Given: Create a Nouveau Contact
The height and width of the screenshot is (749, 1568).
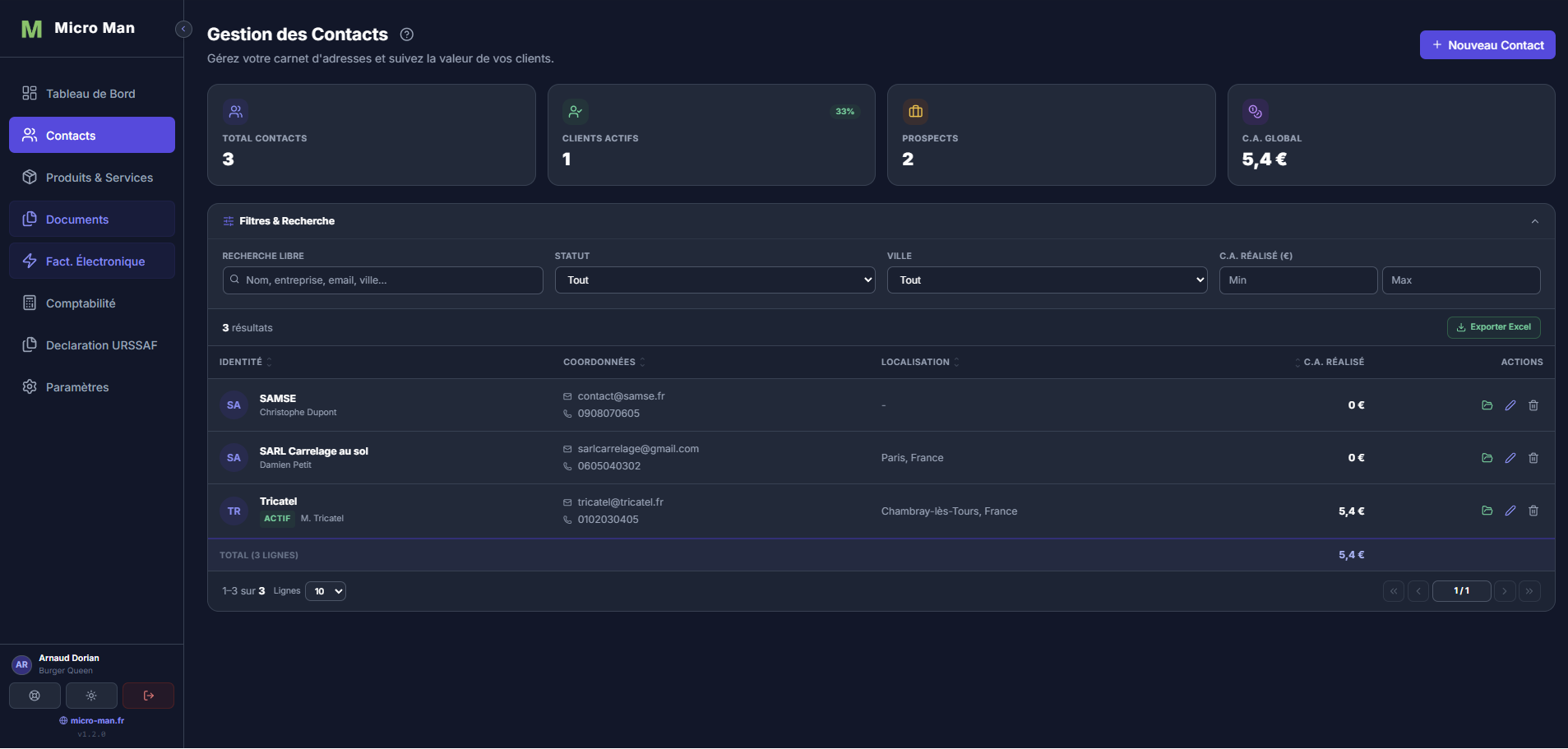Looking at the screenshot, I should pyautogui.click(x=1487, y=45).
